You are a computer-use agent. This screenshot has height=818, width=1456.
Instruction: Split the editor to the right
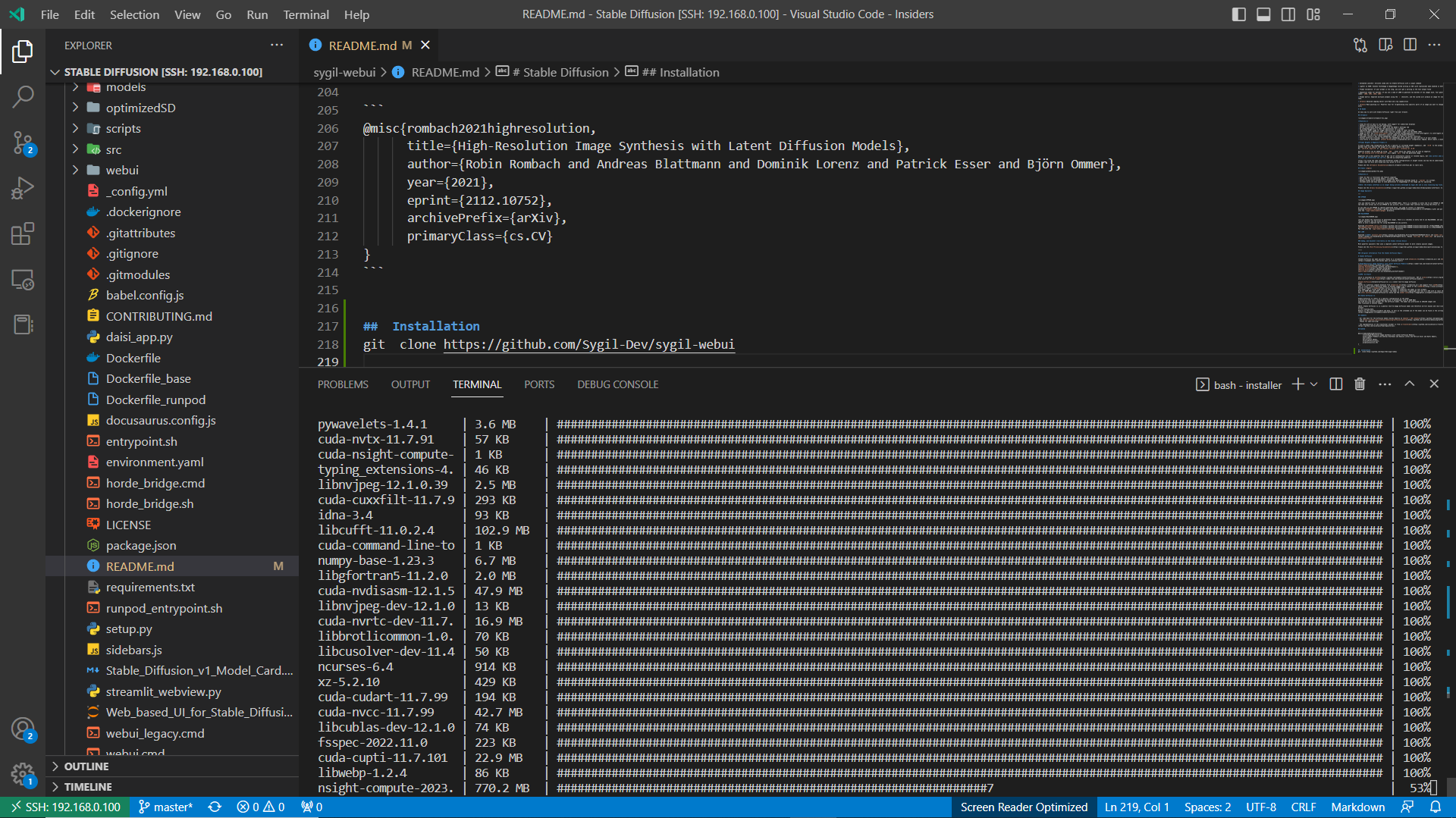tap(1410, 45)
